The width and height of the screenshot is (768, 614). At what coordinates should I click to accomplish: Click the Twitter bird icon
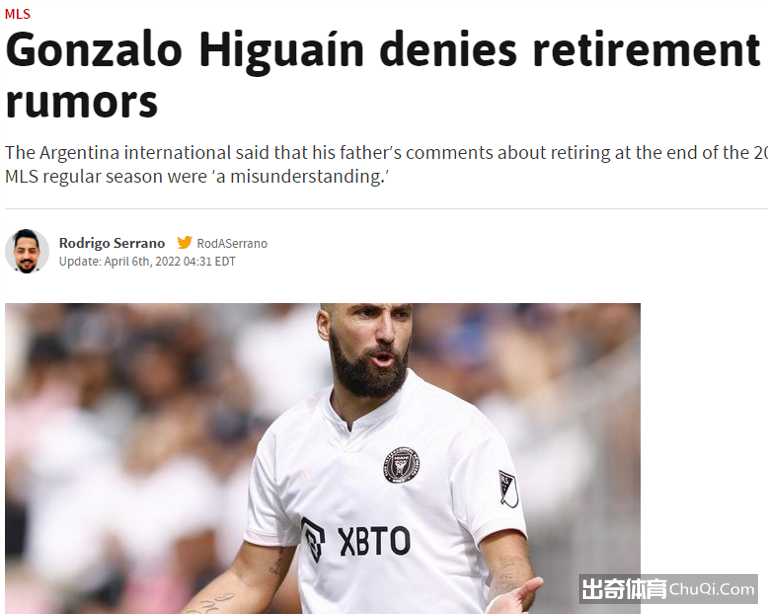(x=184, y=242)
